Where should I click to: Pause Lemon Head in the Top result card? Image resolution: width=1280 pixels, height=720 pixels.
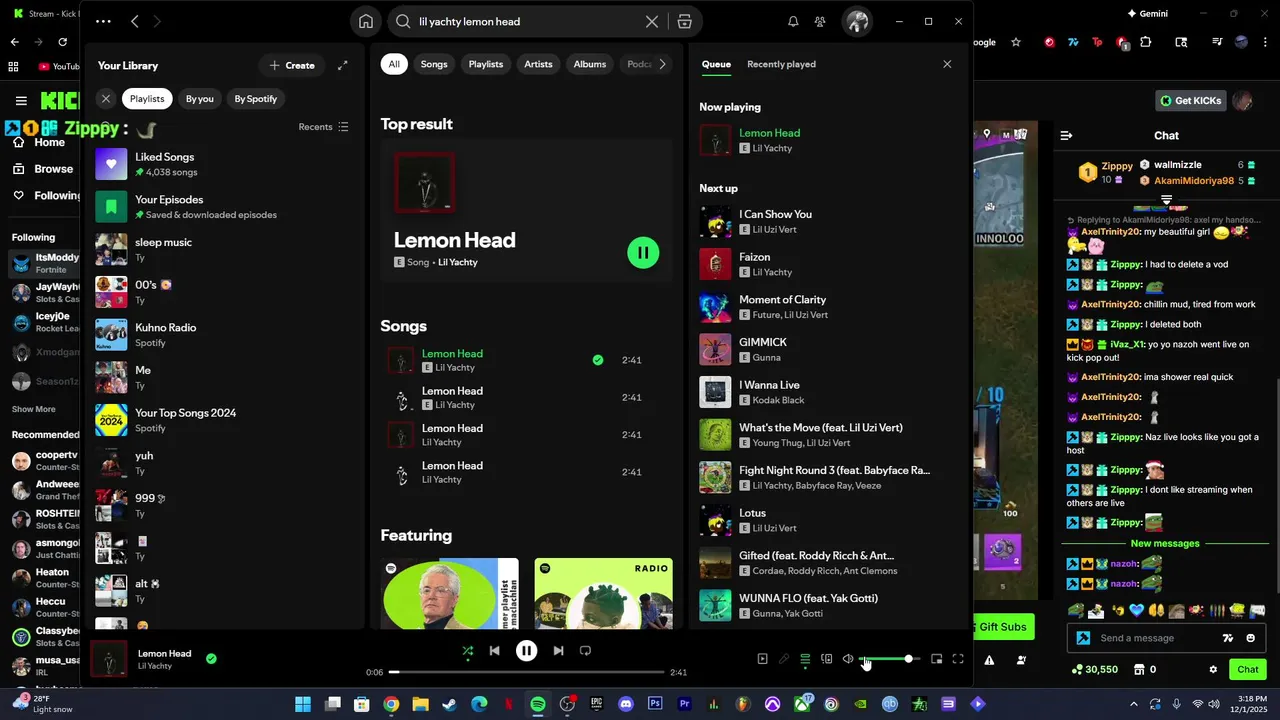click(x=643, y=253)
